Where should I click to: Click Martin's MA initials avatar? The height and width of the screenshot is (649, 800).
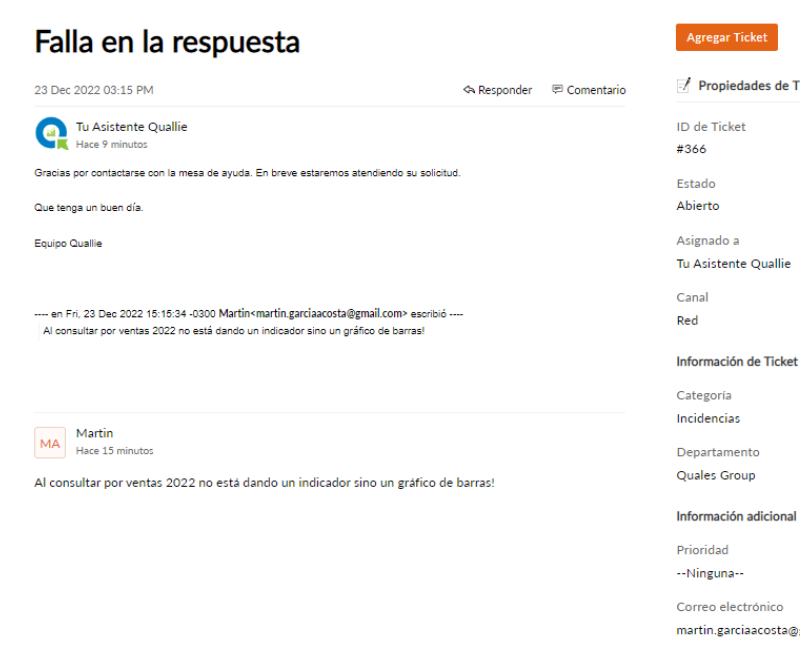click(50, 442)
